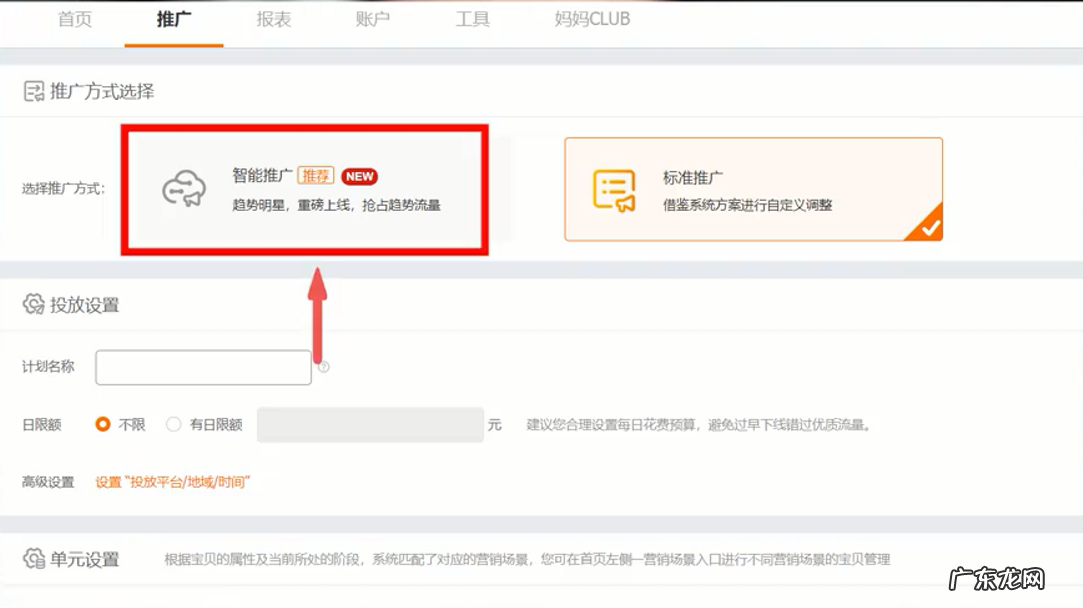This screenshot has height=608, width=1083.
Task: Open the 妈妈CLUB menu item
Action: [x=591, y=19]
